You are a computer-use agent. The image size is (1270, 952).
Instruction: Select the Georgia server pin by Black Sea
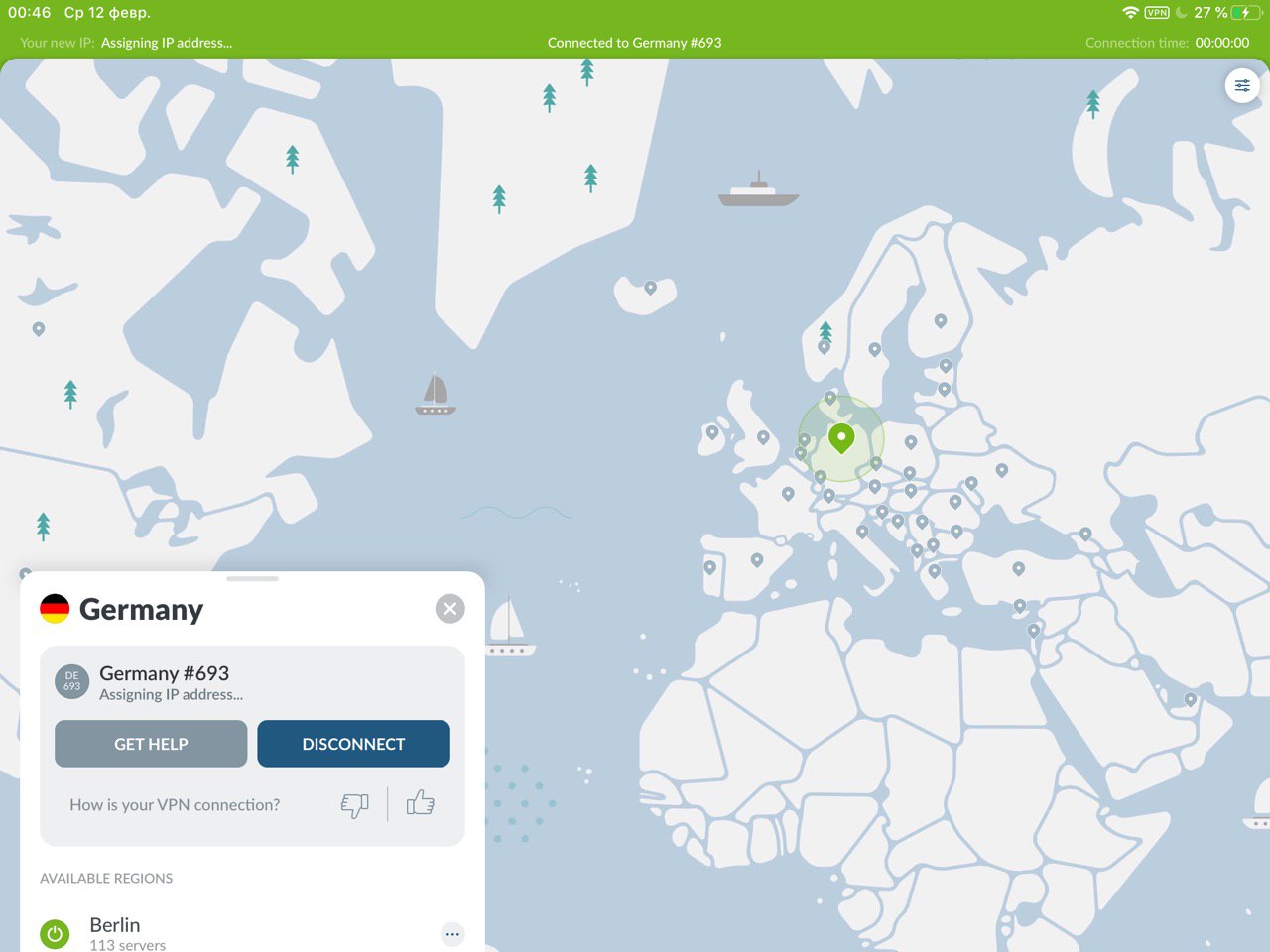[1085, 534]
